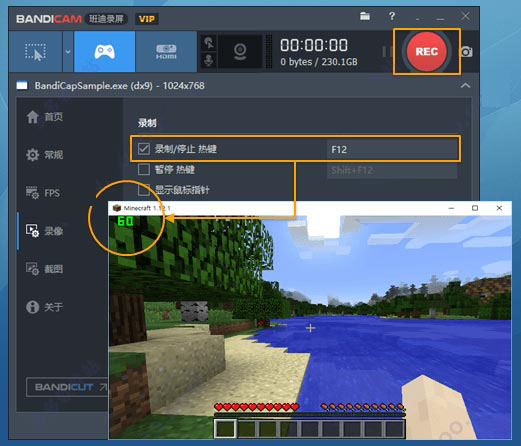Enable the 暂停 热键 checkbox

pos(144,169)
